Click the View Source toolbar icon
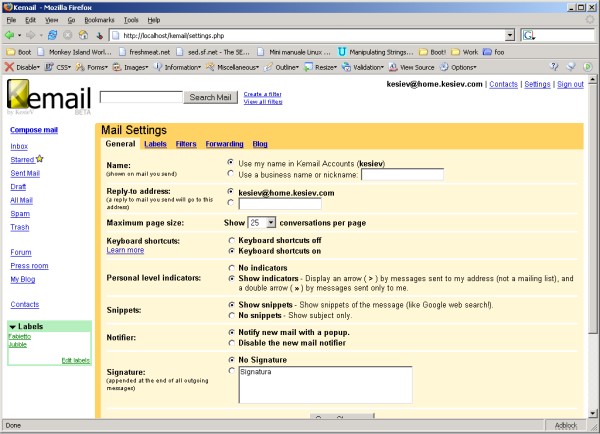 point(393,67)
